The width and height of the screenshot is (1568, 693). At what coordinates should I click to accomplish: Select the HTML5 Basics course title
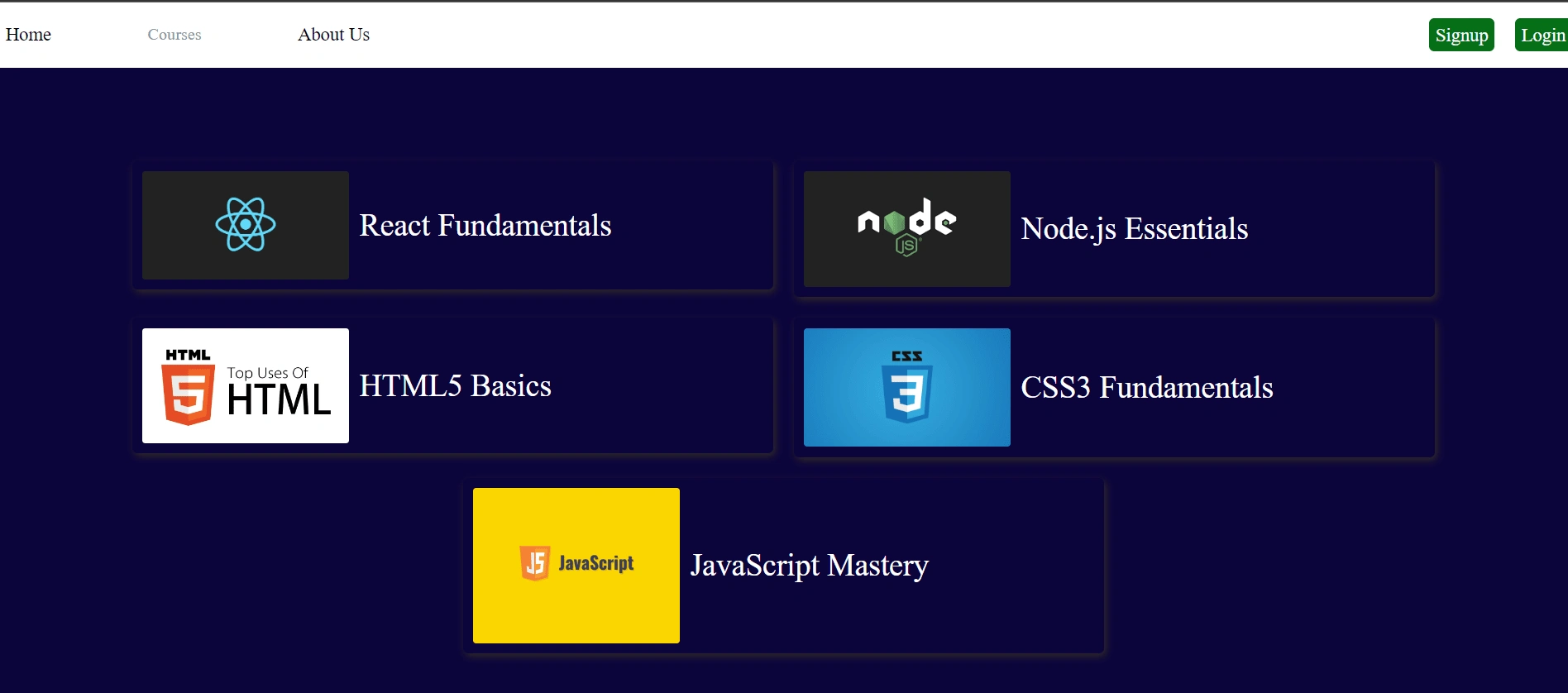(455, 385)
